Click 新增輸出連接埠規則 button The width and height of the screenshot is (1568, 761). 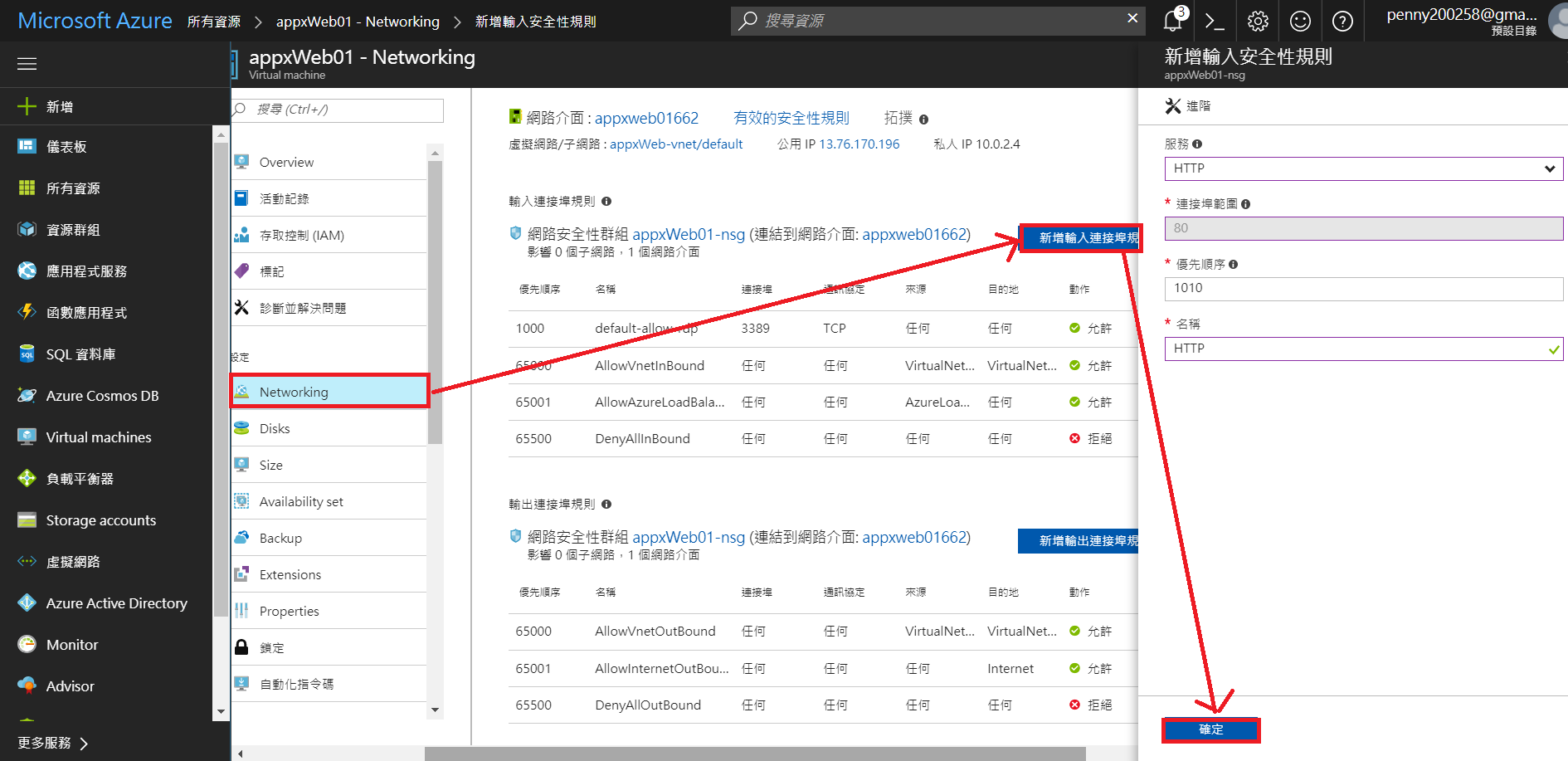click(1079, 541)
